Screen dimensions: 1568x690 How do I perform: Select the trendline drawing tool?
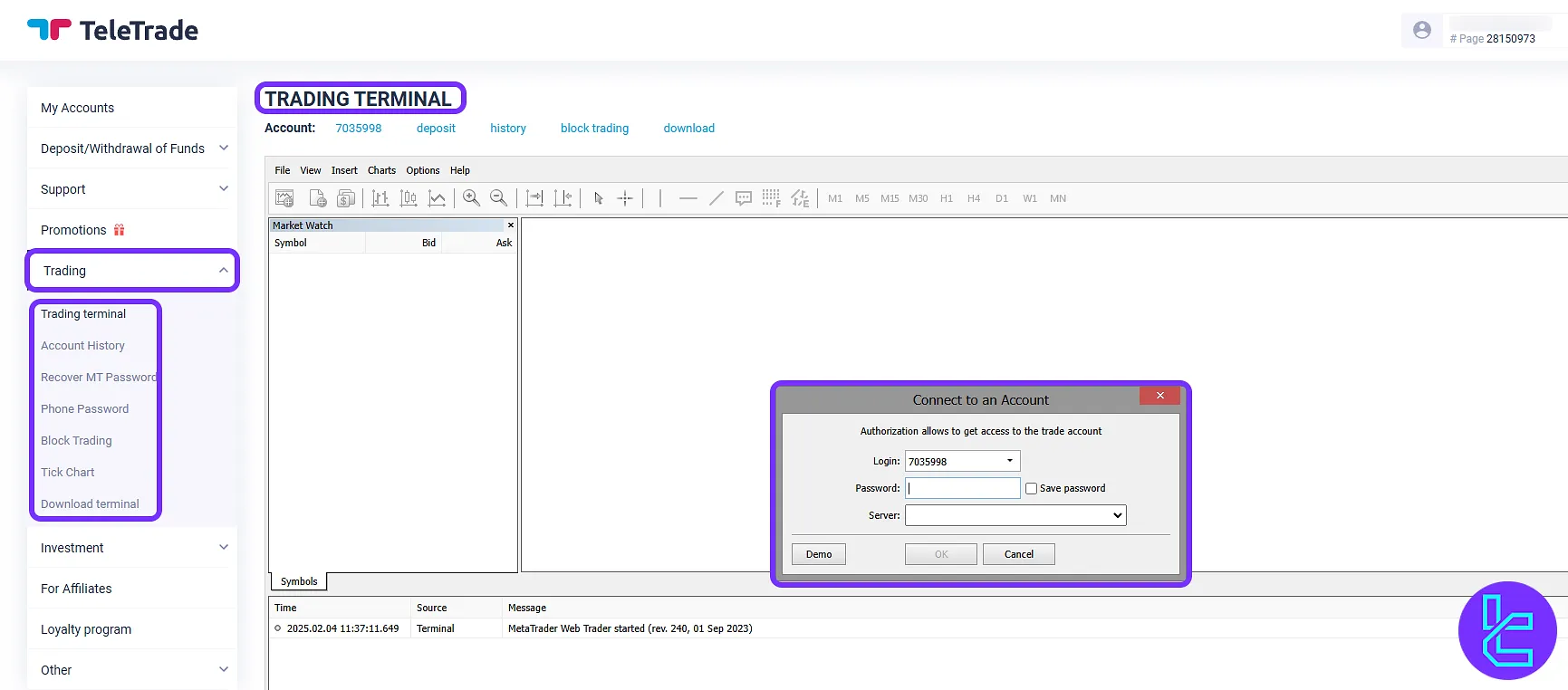point(716,198)
